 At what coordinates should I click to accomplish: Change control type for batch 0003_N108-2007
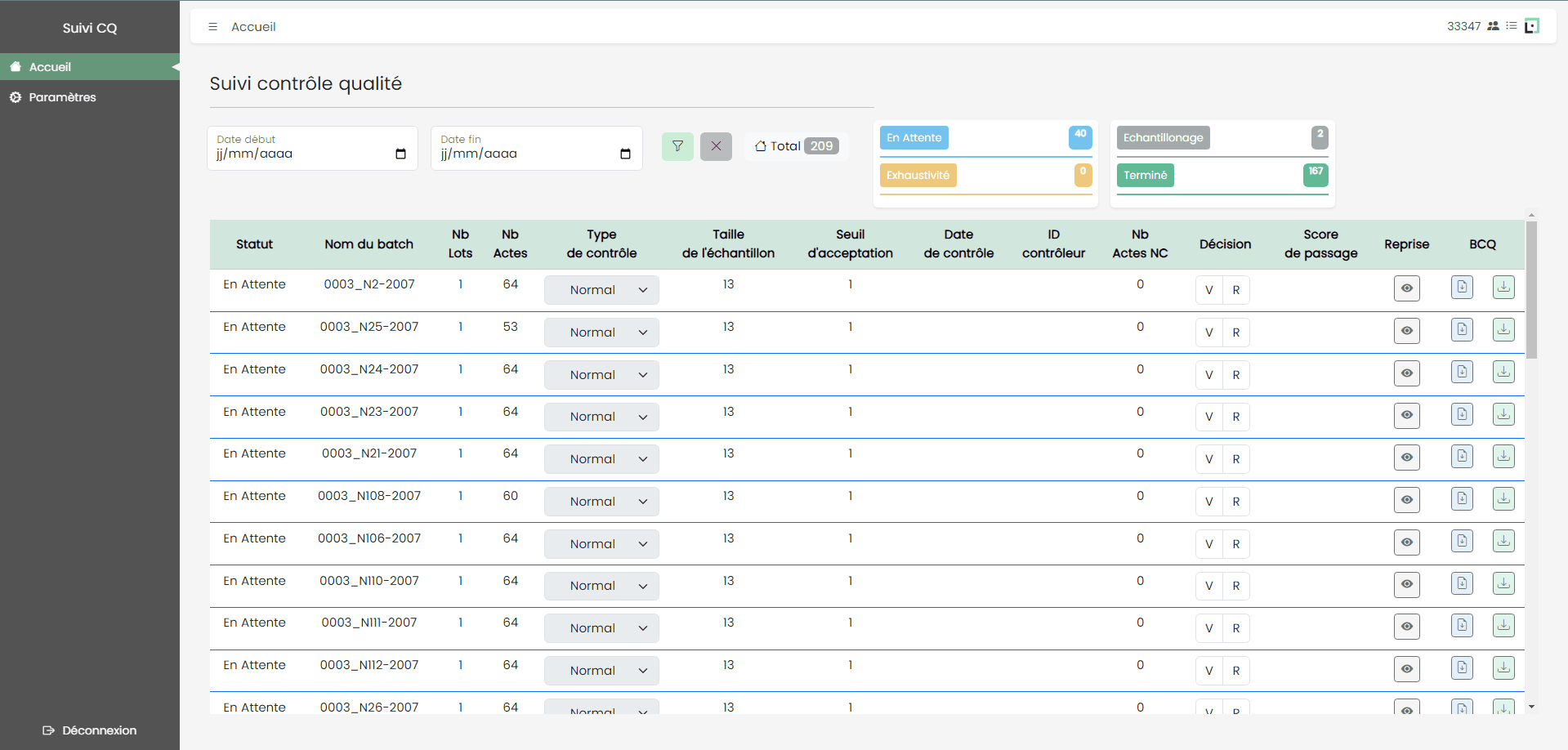601,501
